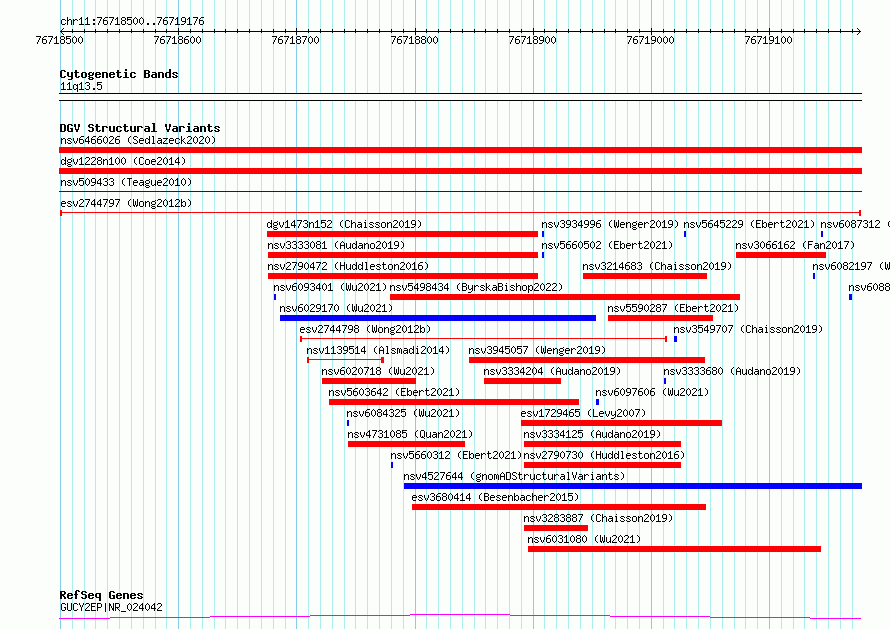890x629 pixels.
Task: Open nsv5603642 (Ebert2021) label
Action: click(394, 392)
